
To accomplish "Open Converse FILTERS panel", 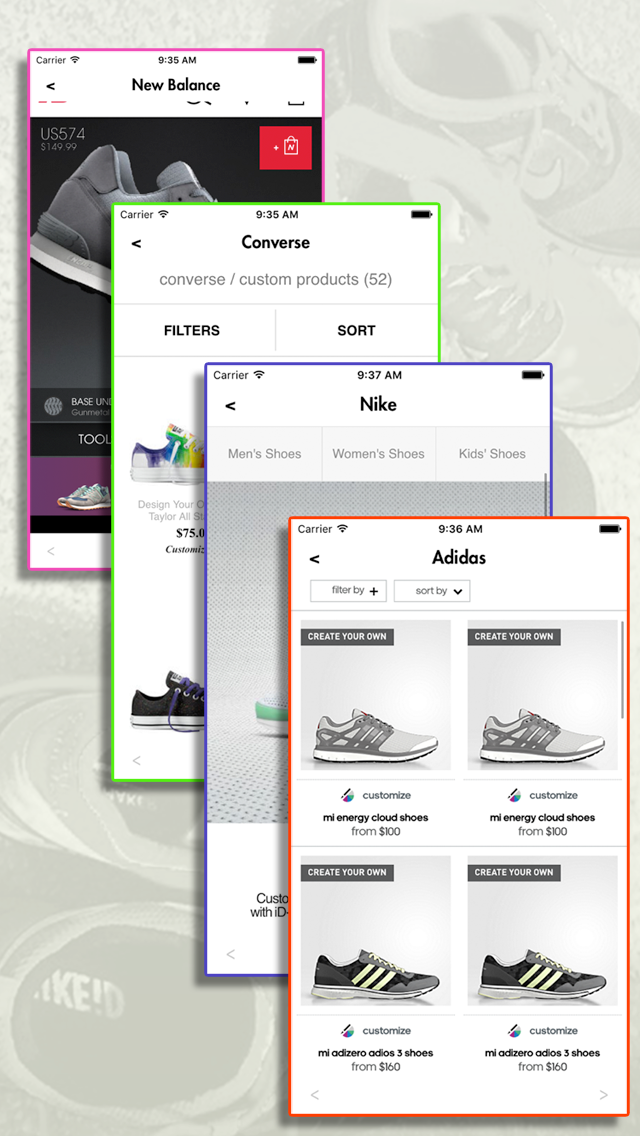I will [192, 330].
